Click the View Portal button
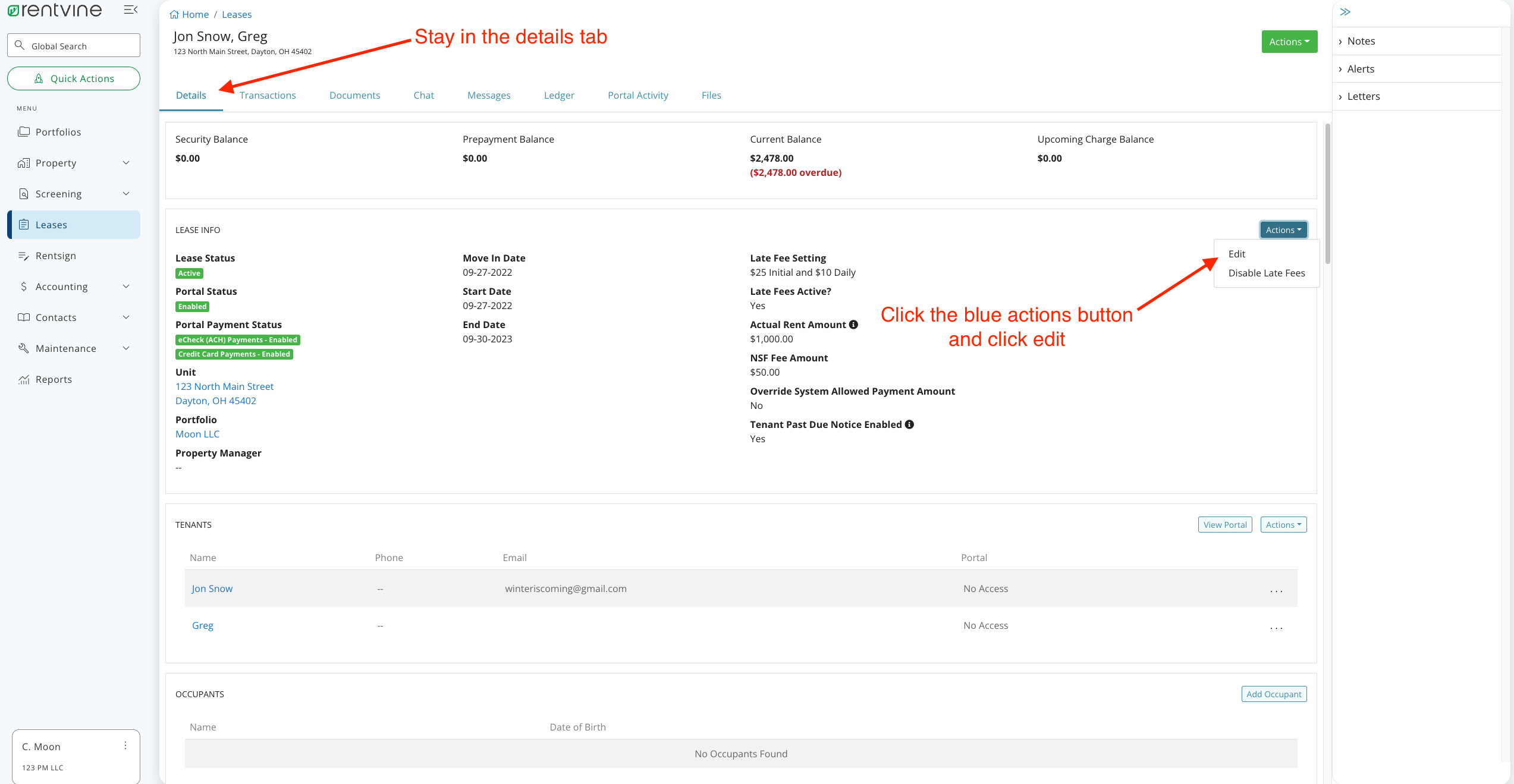This screenshot has height=784, width=1514. [x=1224, y=524]
